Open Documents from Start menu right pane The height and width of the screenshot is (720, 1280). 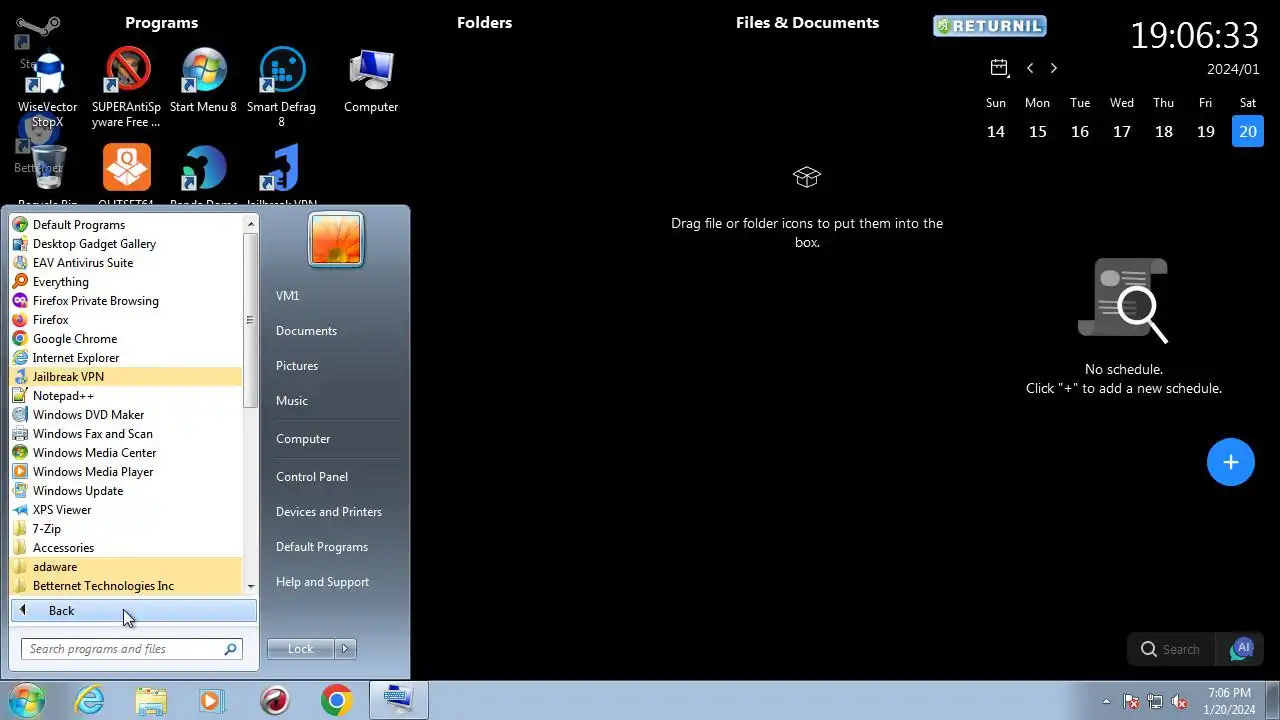click(306, 331)
